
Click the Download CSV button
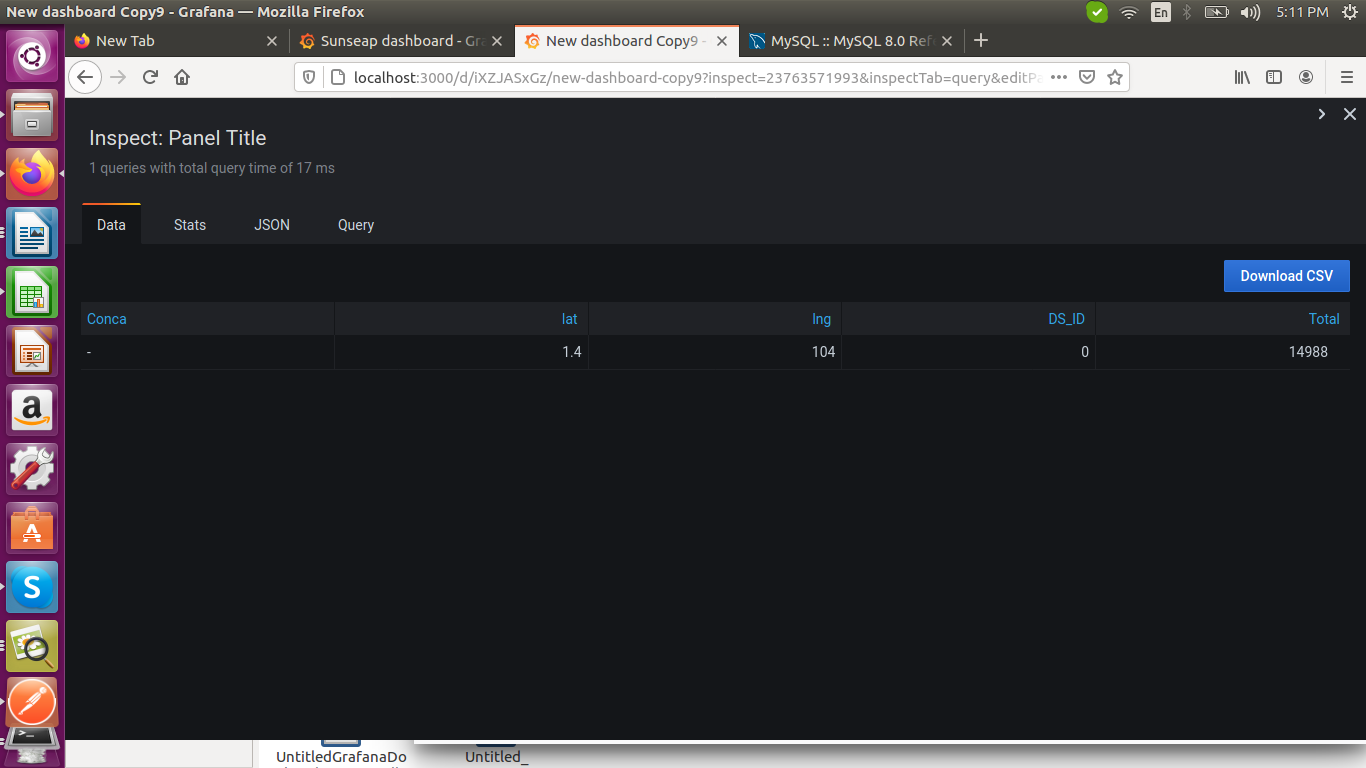pyautogui.click(x=1286, y=275)
